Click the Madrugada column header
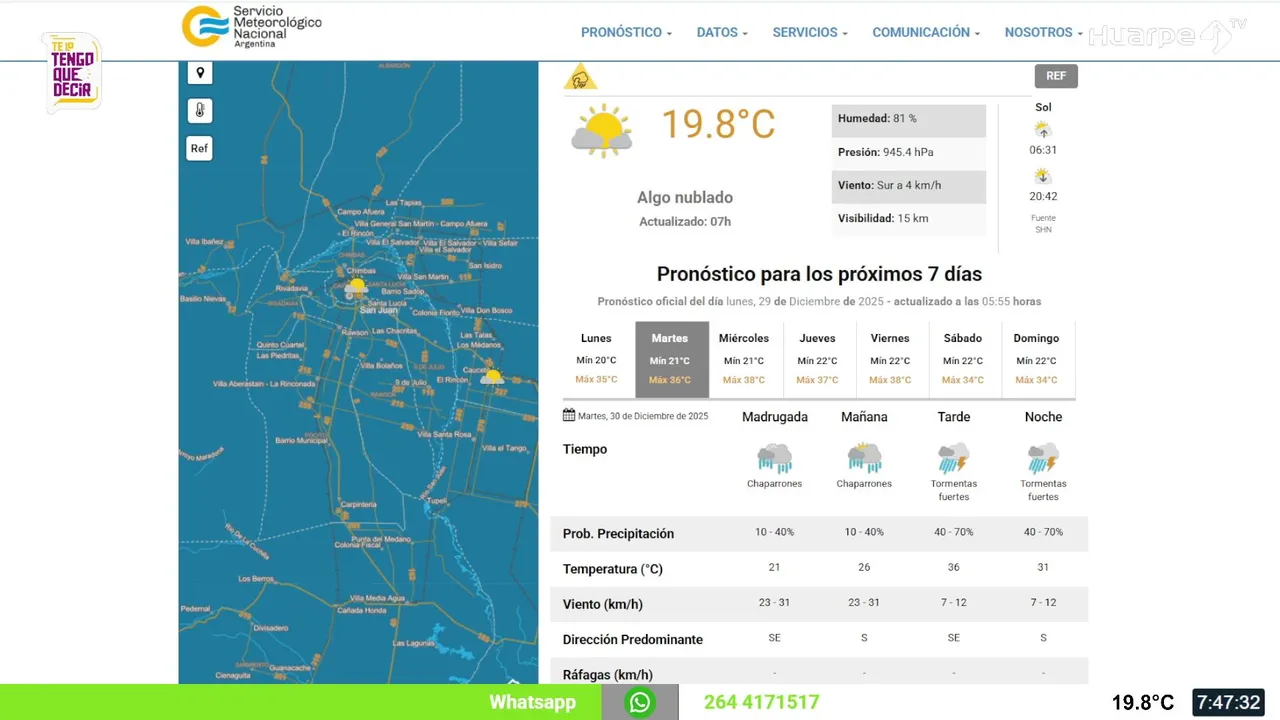 pos(775,417)
